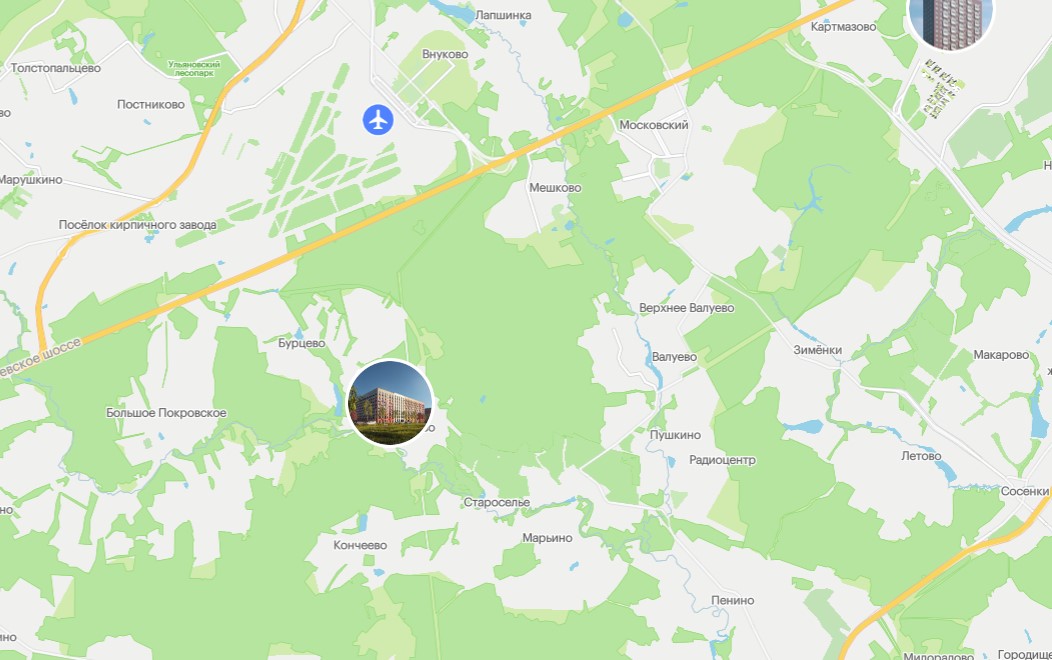Click the Картмазово map label
Image resolution: width=1052 pixels, height=660 pixels.
point(843,27)
